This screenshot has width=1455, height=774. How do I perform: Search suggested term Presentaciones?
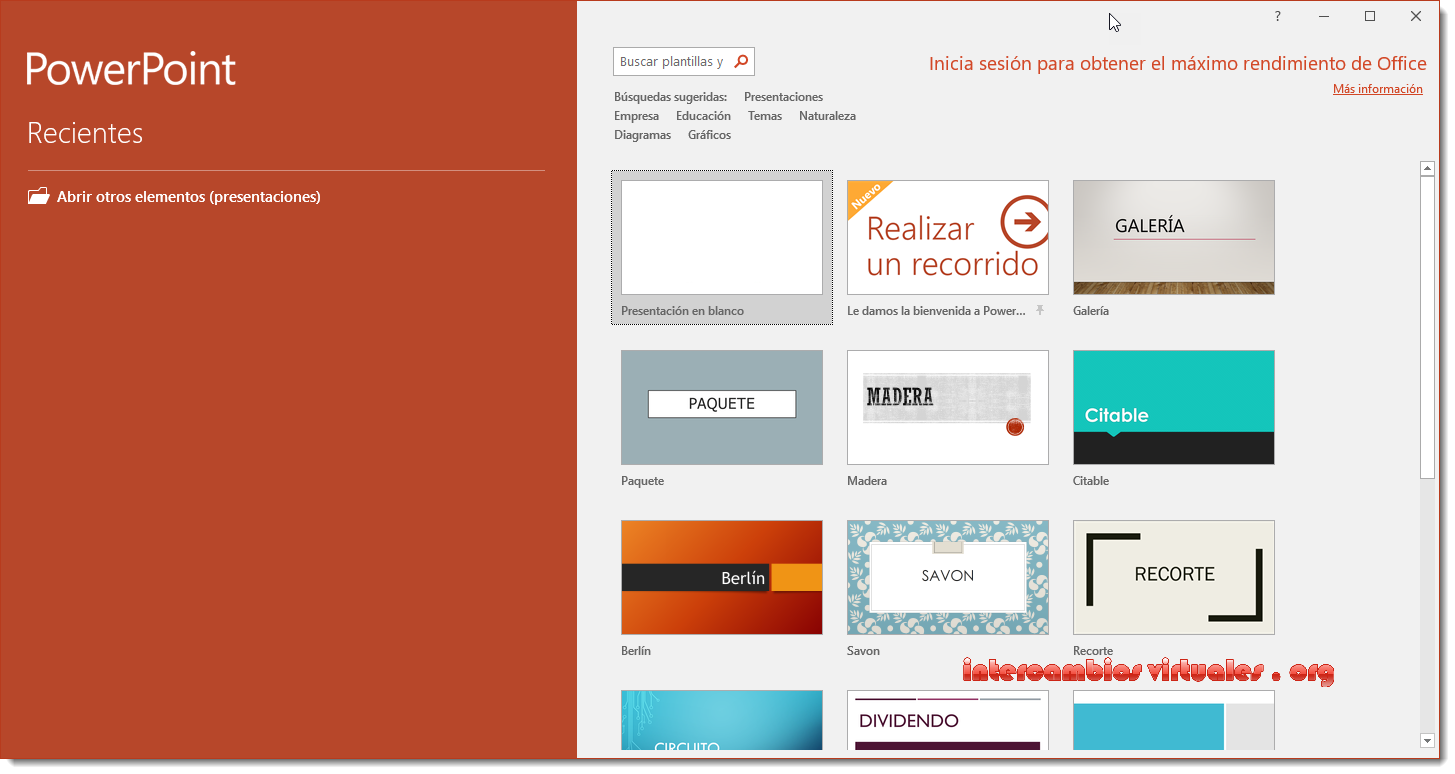click(783, 97)
